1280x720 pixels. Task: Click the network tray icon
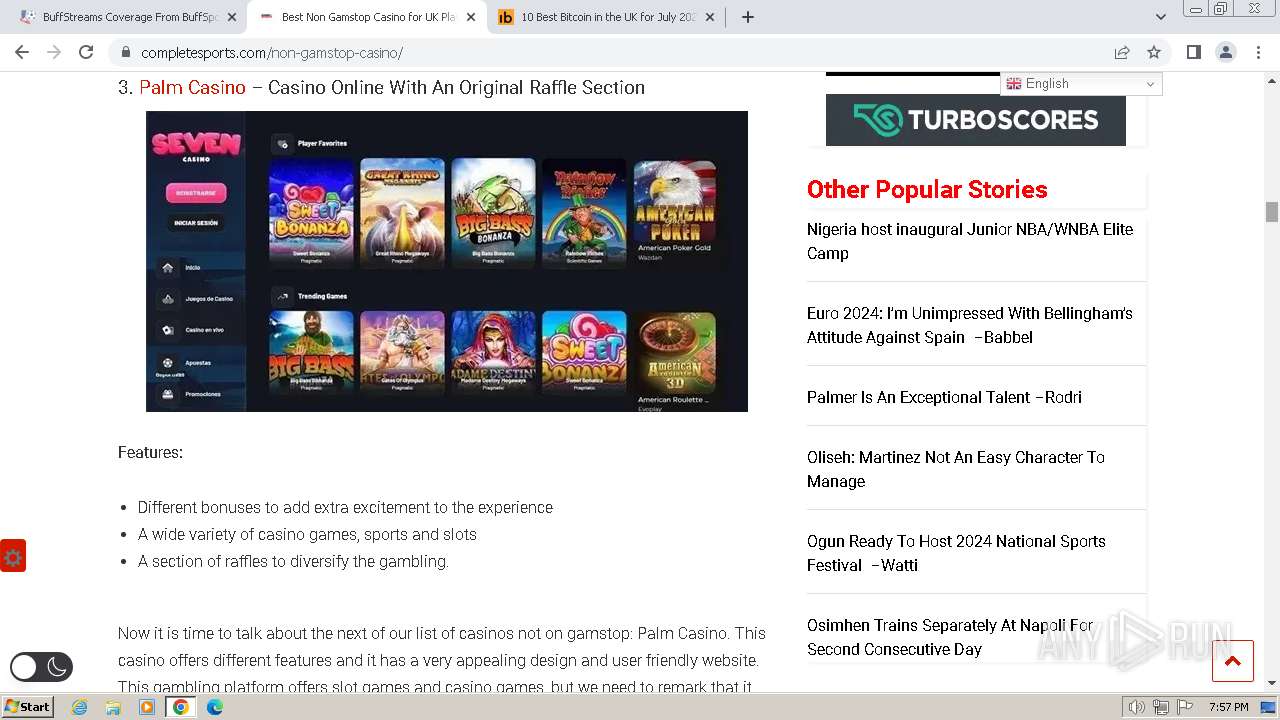1160,707
